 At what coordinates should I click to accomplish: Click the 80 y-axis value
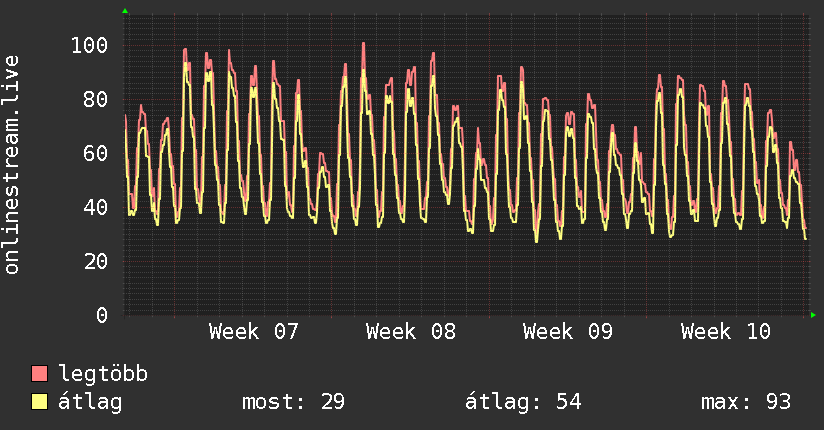pyautogui.click(x=96, y=99)
